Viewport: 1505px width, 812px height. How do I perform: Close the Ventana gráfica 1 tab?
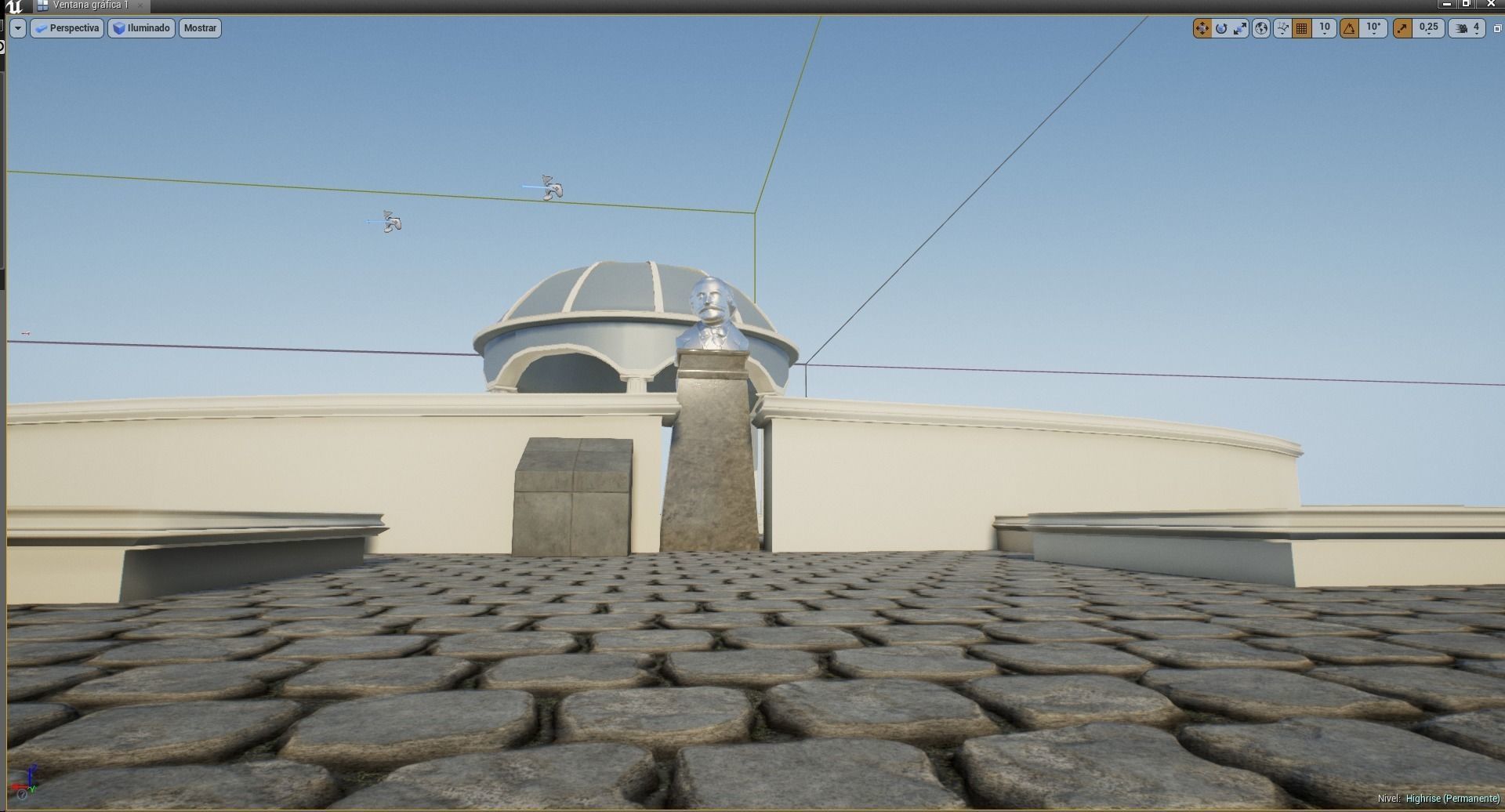coord(140,5)
